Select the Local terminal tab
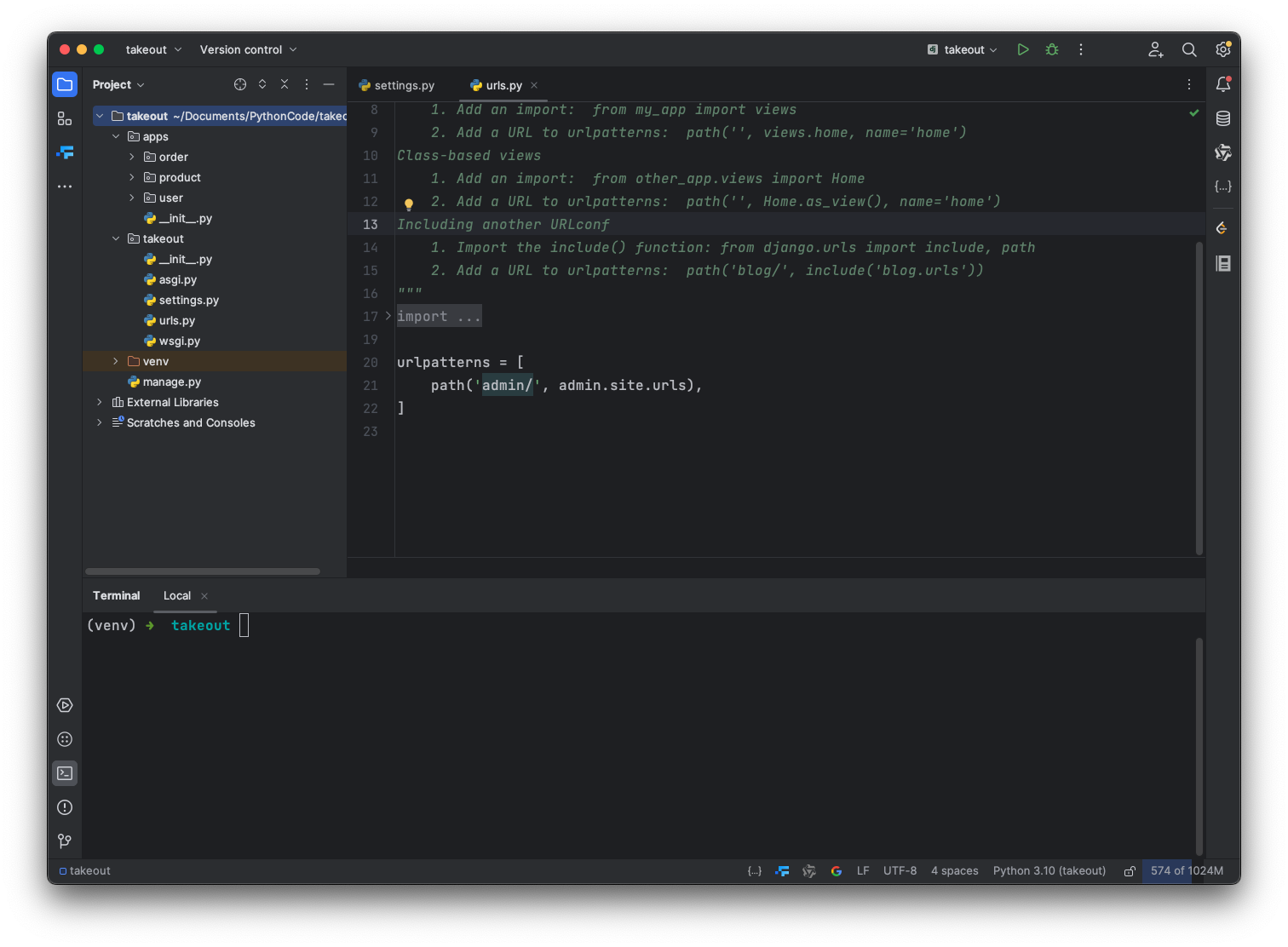1288x947 pixels. click(x=177, y=595)
